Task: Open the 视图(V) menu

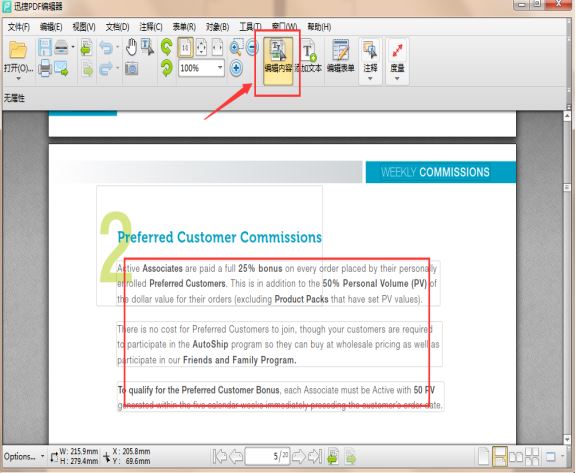Action: 84,27
